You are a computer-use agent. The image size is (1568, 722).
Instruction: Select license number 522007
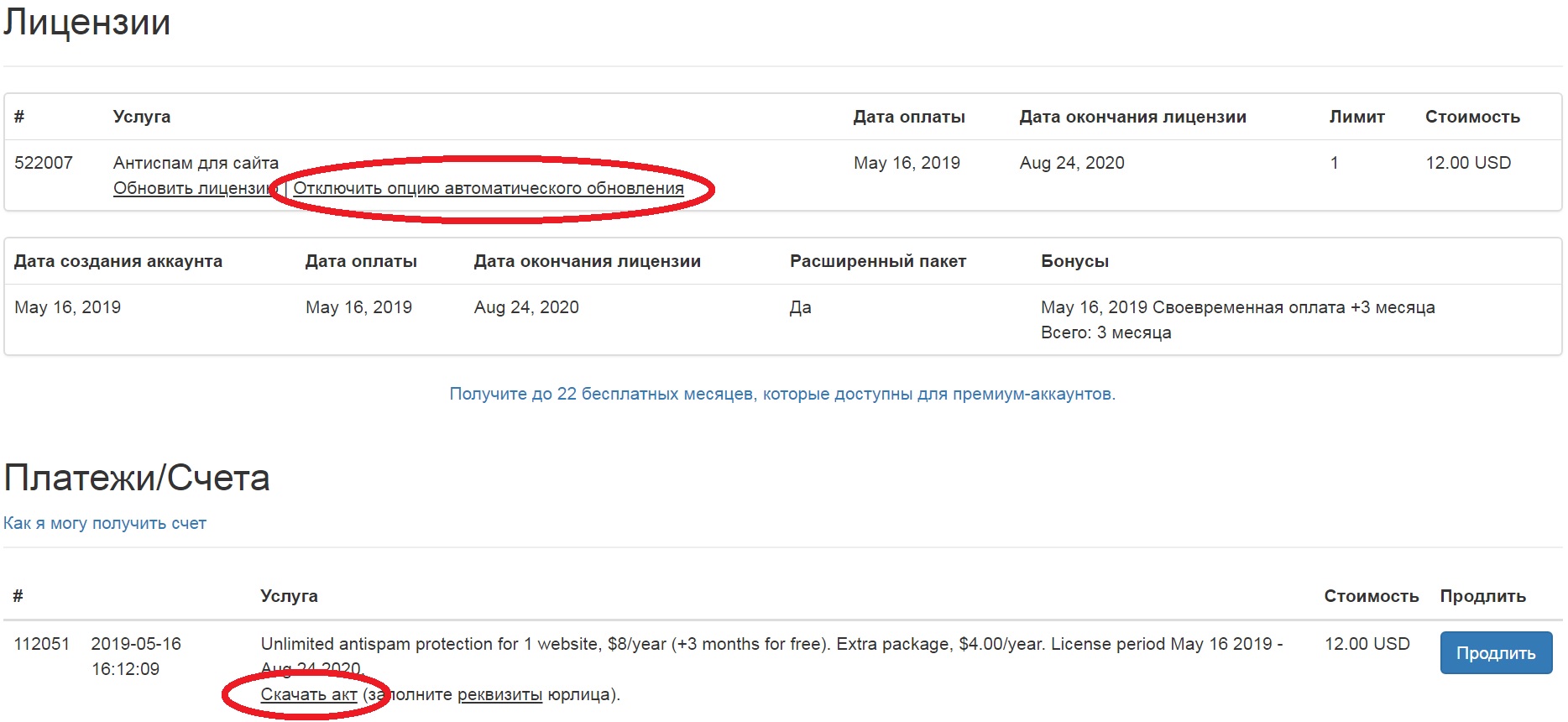(44, 163)
